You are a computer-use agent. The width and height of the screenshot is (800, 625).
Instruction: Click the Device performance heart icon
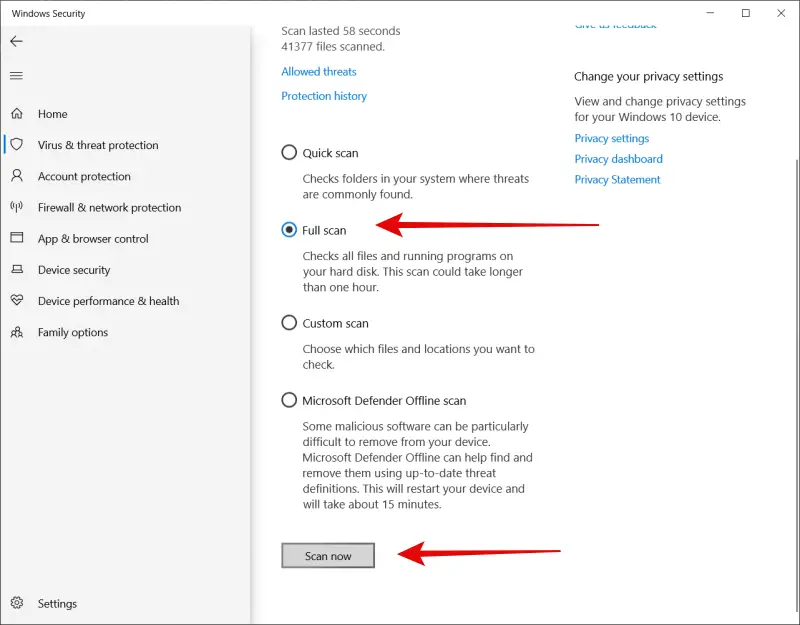17,300
